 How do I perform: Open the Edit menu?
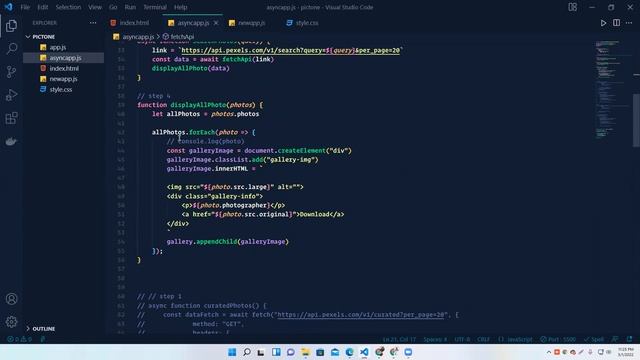pos(42,7)
